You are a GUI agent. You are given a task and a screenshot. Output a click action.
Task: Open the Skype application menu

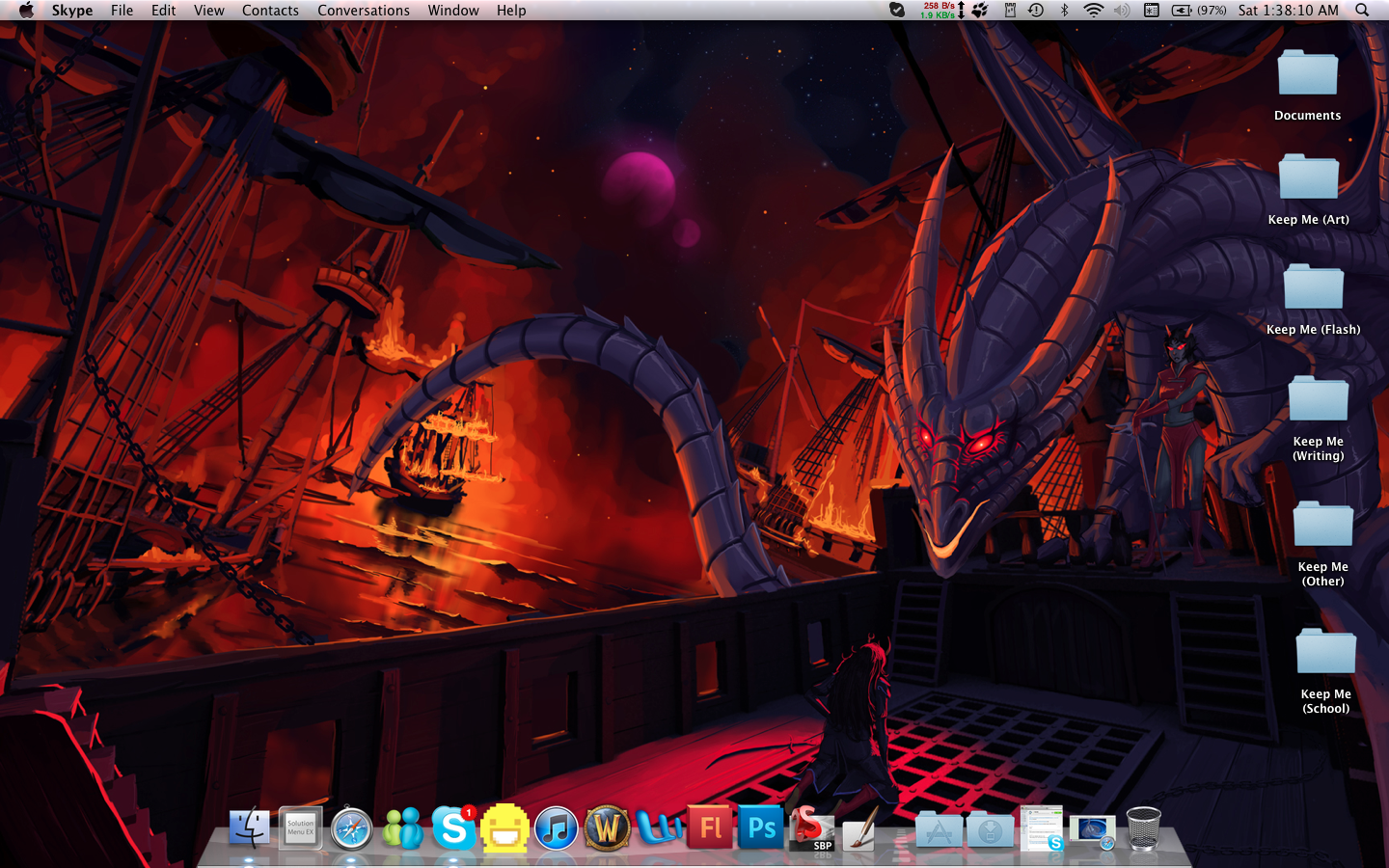tap(72, 11)
